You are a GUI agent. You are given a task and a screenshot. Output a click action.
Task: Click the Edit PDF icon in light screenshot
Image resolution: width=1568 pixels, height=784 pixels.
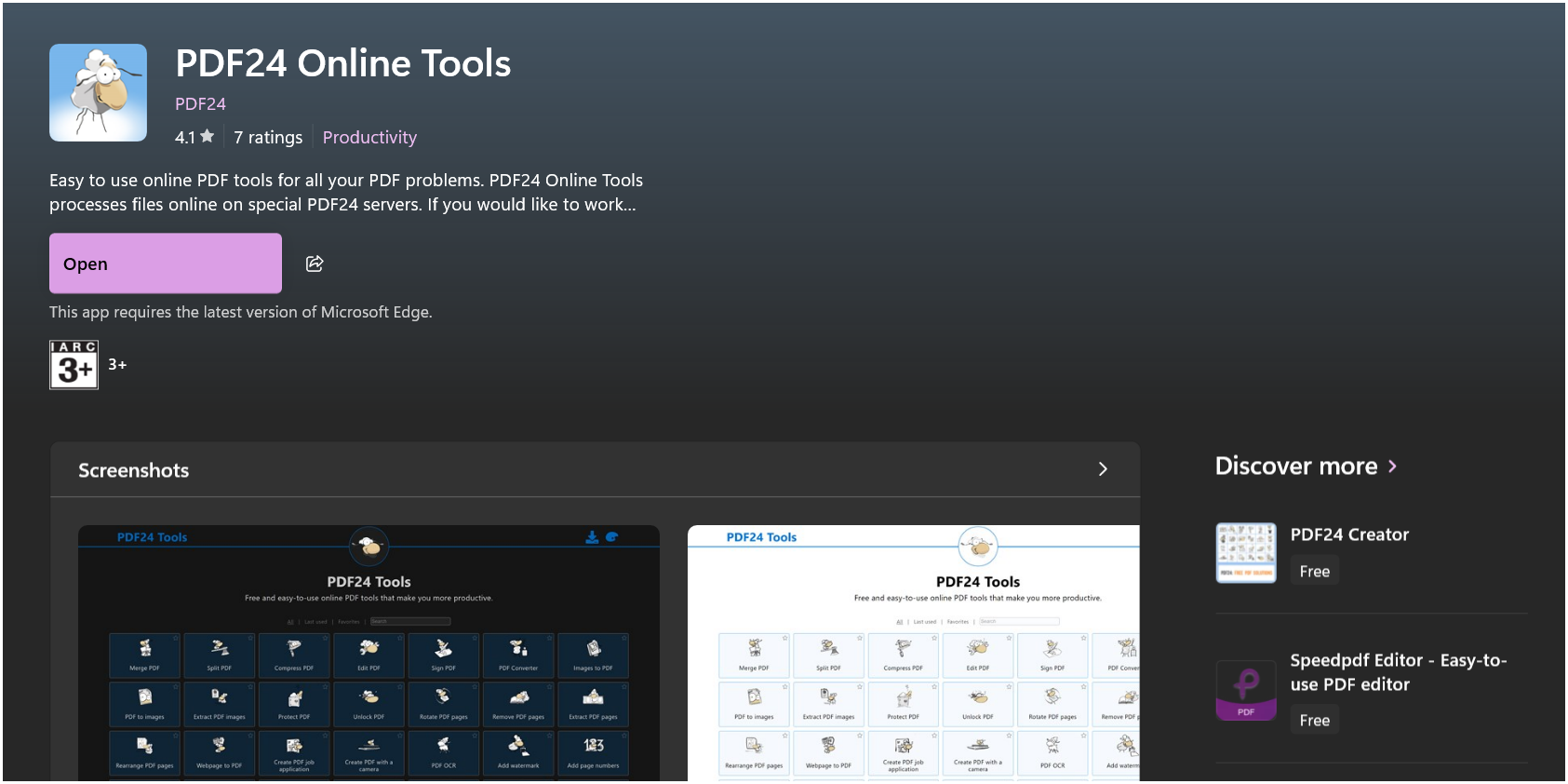point(978,656)
